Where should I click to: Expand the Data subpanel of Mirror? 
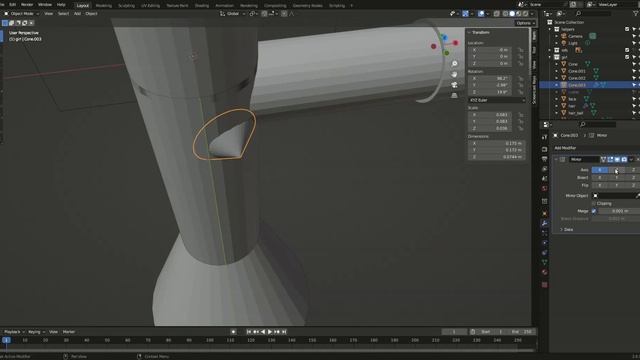pyautogui.click(x=566, y=229)
